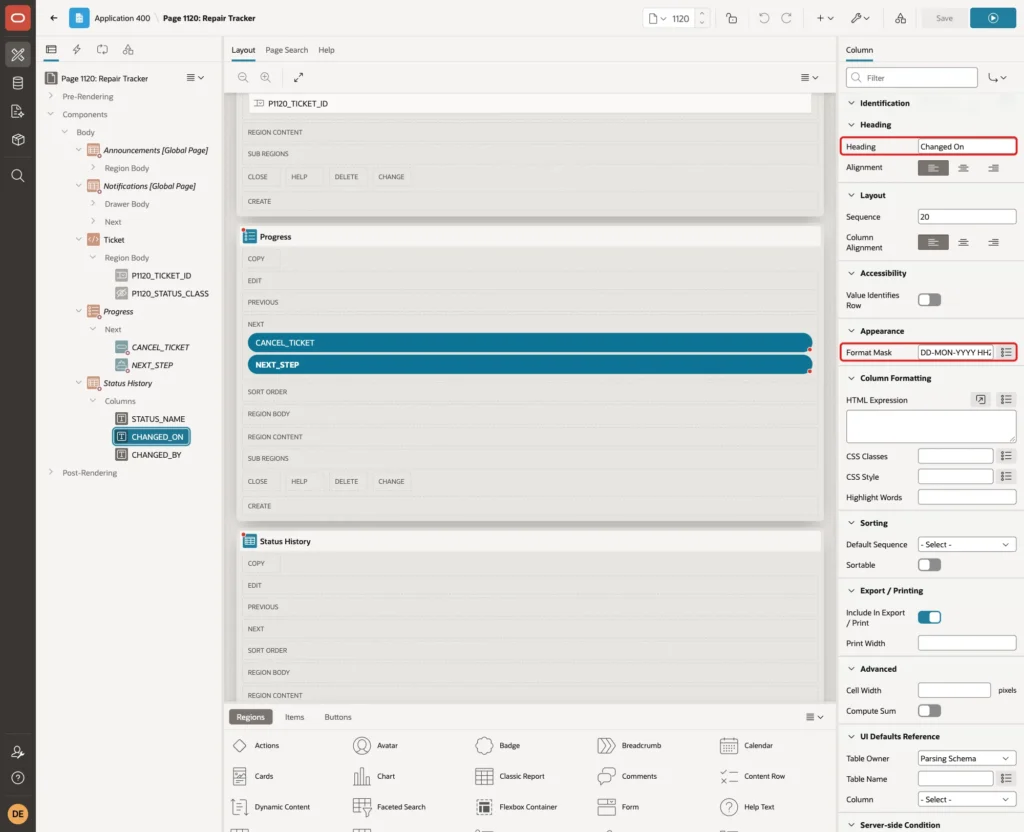Select the Calendar region in the gallery
Viewport: 1024px width, 832px height.
point(746,745)
